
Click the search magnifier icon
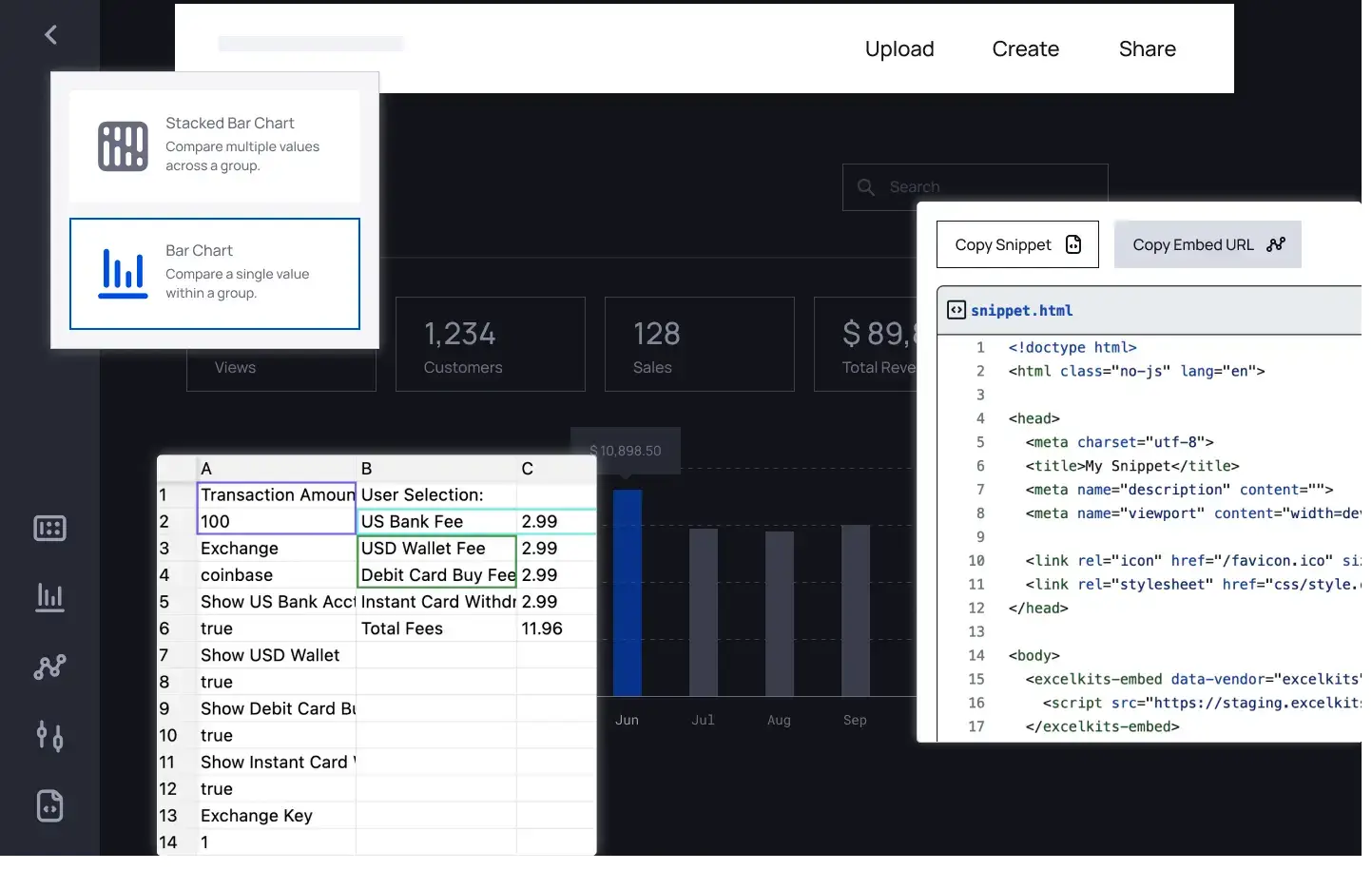tap(866, 187)
